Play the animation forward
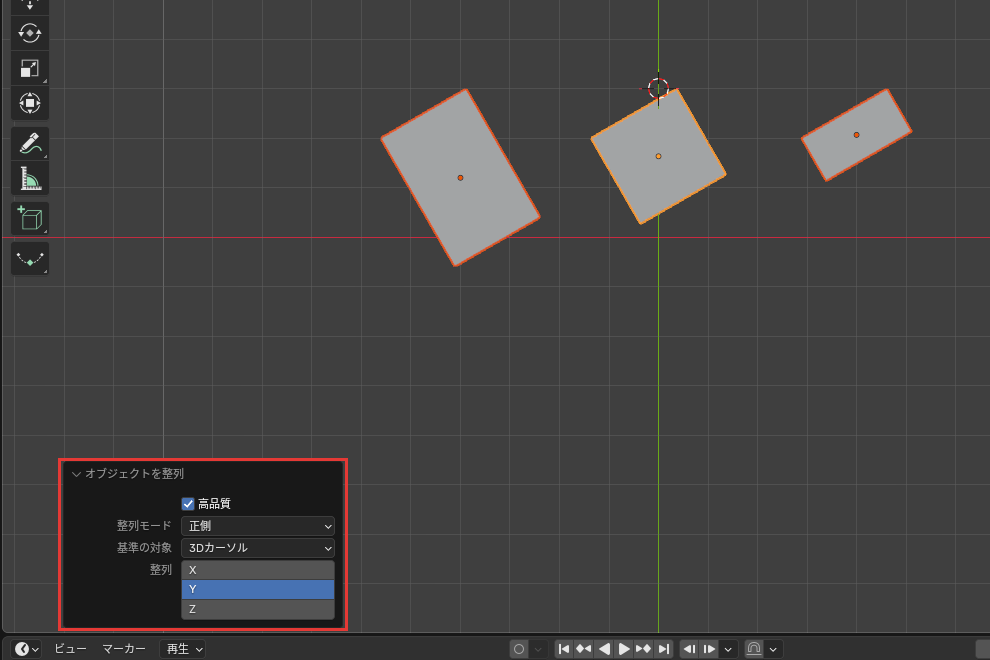 [623, 649]
